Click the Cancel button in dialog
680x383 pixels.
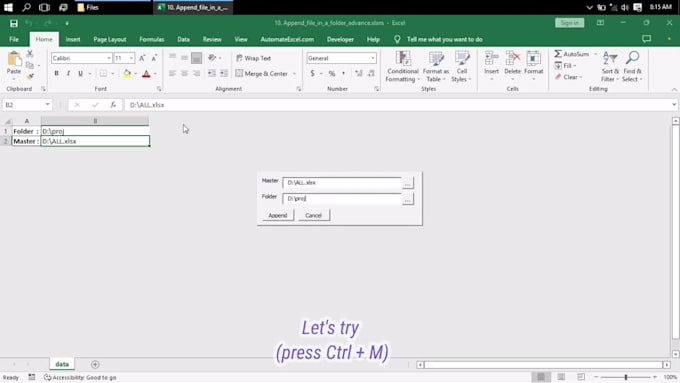[313, 216]
